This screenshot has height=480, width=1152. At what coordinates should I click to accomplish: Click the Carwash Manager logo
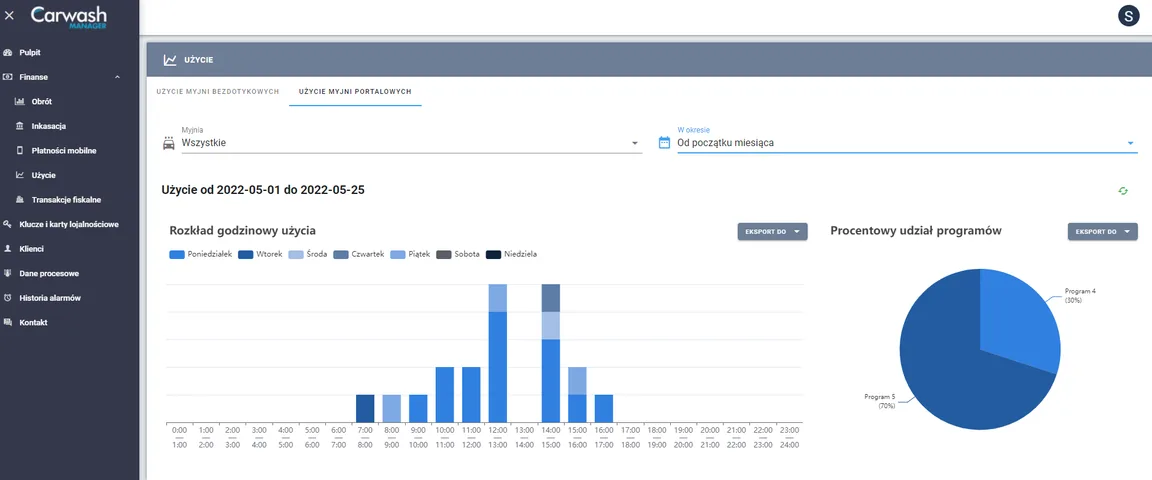[68, 16]
